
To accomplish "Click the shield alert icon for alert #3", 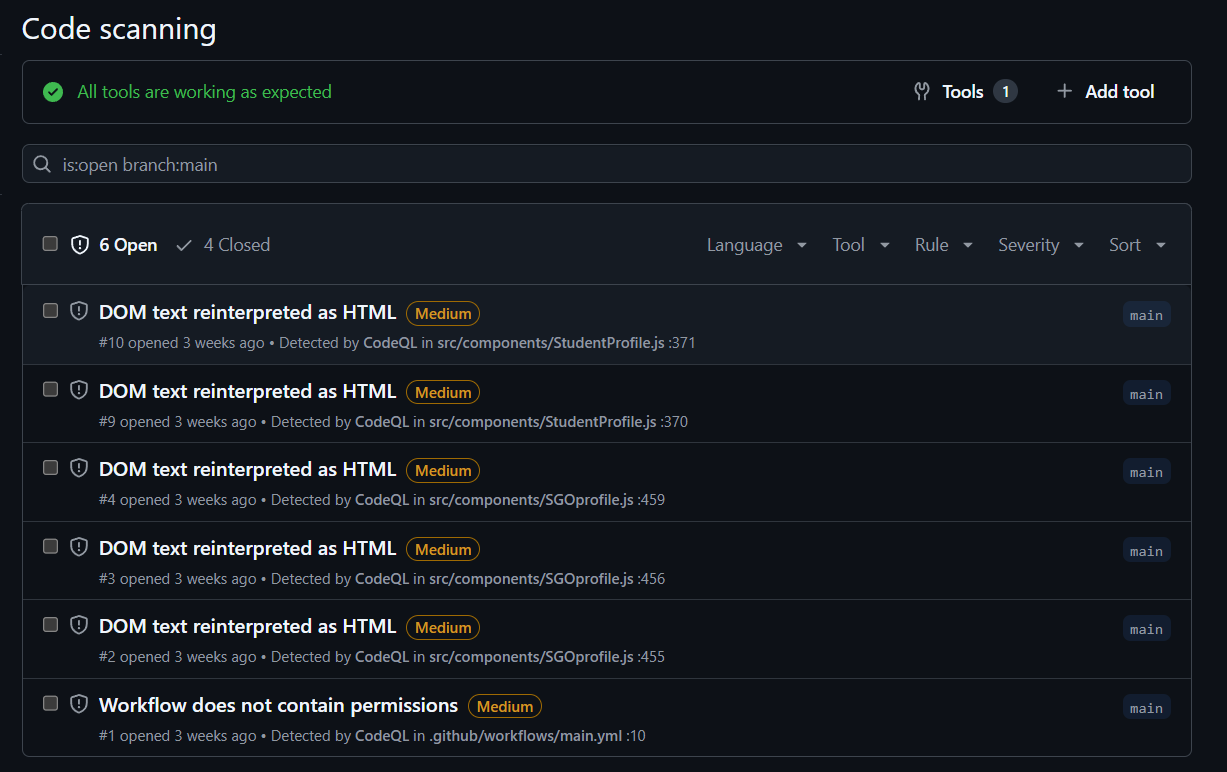I will 79,547.
